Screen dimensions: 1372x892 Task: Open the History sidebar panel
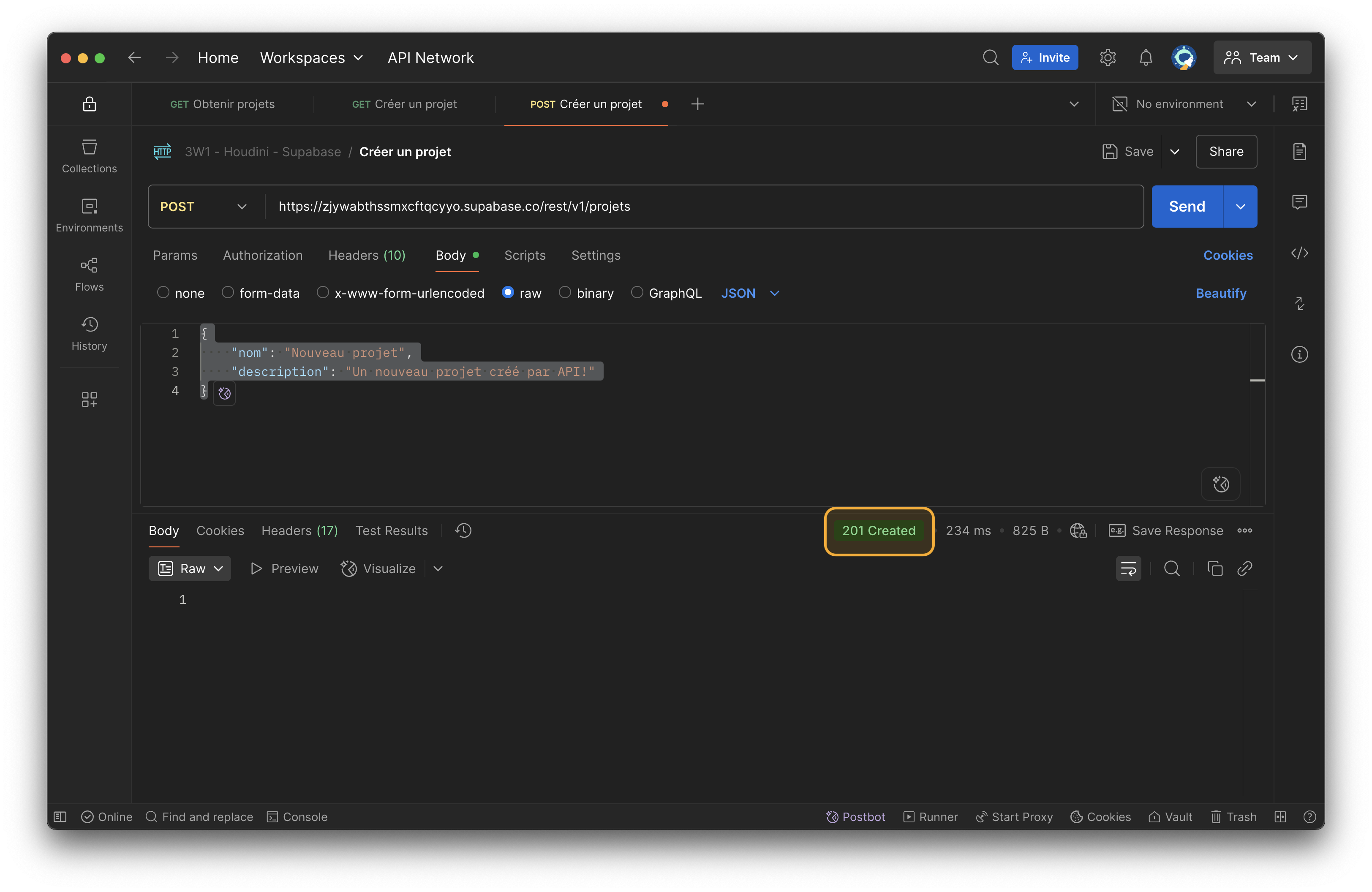tap(90, 334)
